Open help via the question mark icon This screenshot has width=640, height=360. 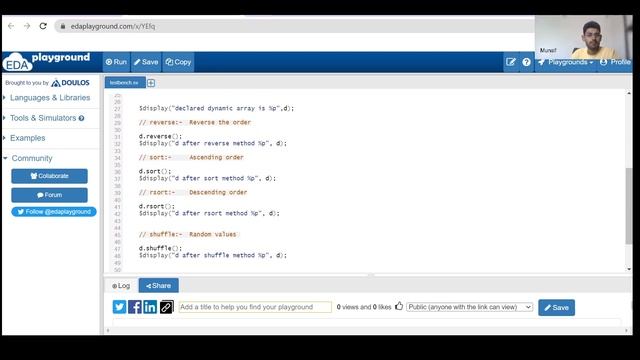(x=527, y=62)
